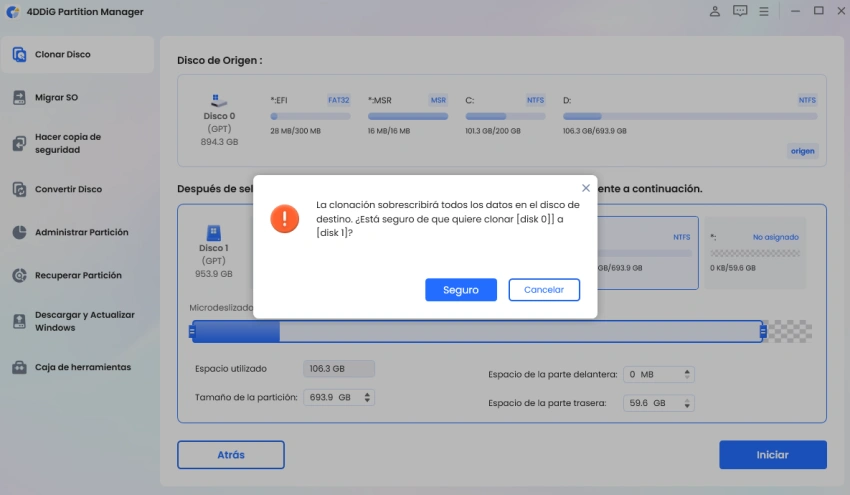
Task: Click the 953.9 GB Disco 1 capacity text
Action: pyautogui.click(x=214, y=274)
